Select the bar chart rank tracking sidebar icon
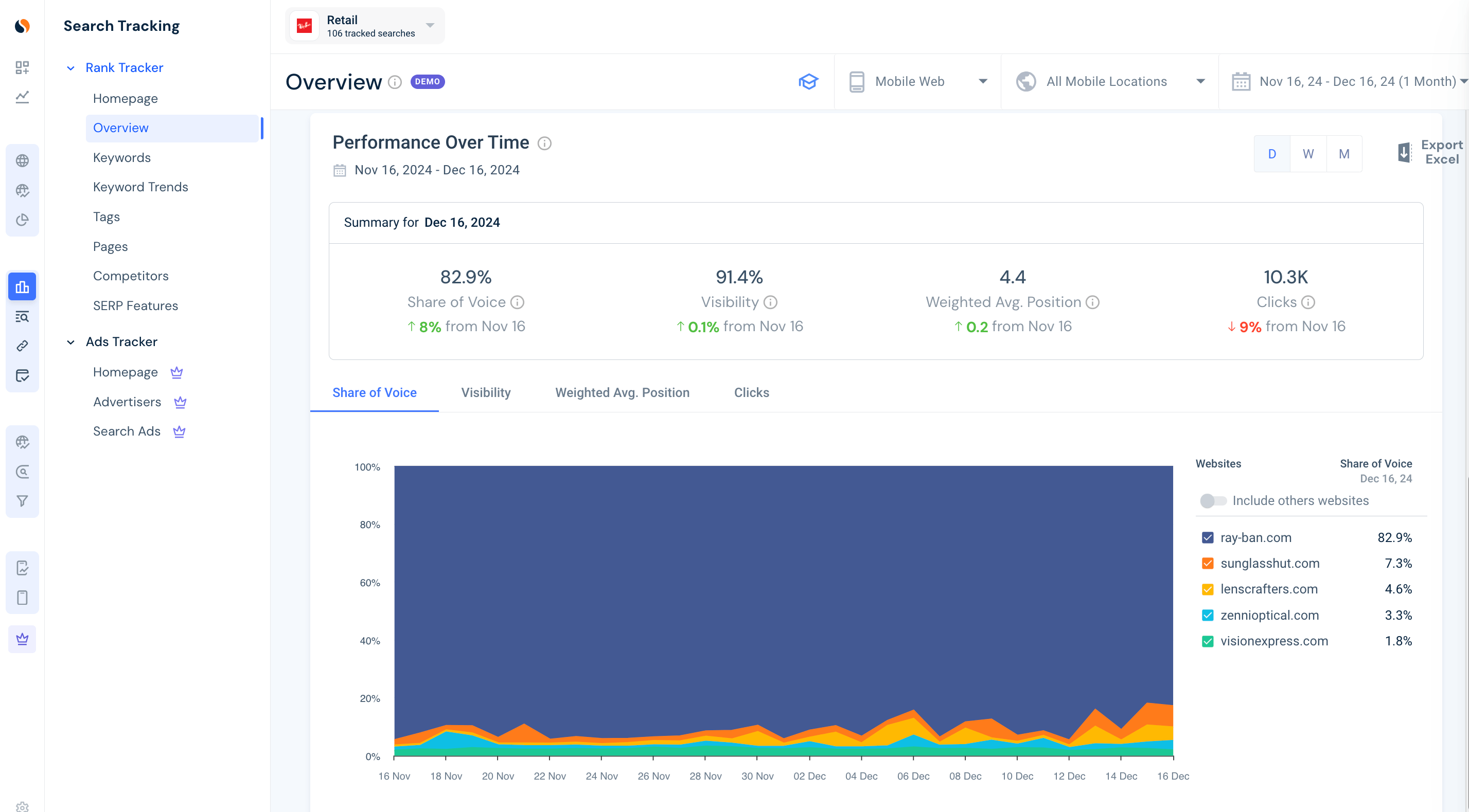The image size is (1469, 812). coord(23,286)
